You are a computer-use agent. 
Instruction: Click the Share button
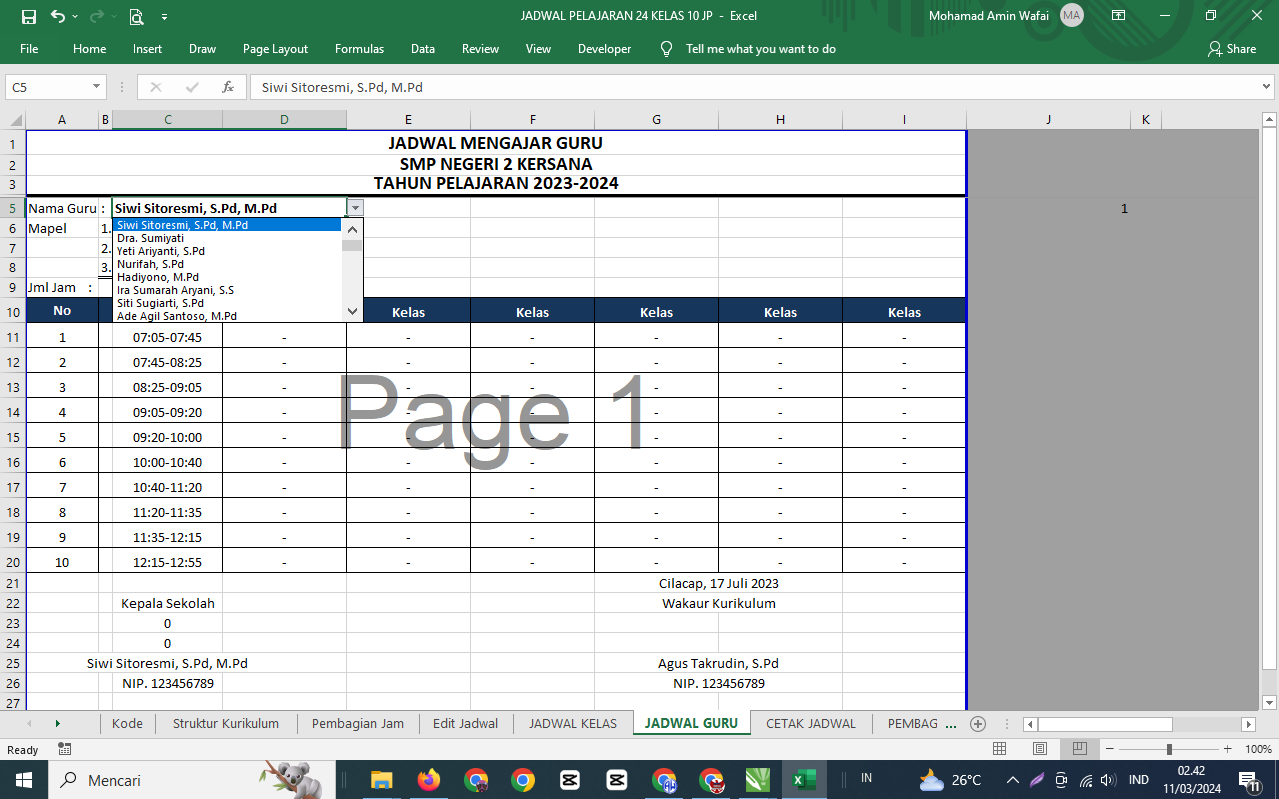click(x=1232, y=49)
